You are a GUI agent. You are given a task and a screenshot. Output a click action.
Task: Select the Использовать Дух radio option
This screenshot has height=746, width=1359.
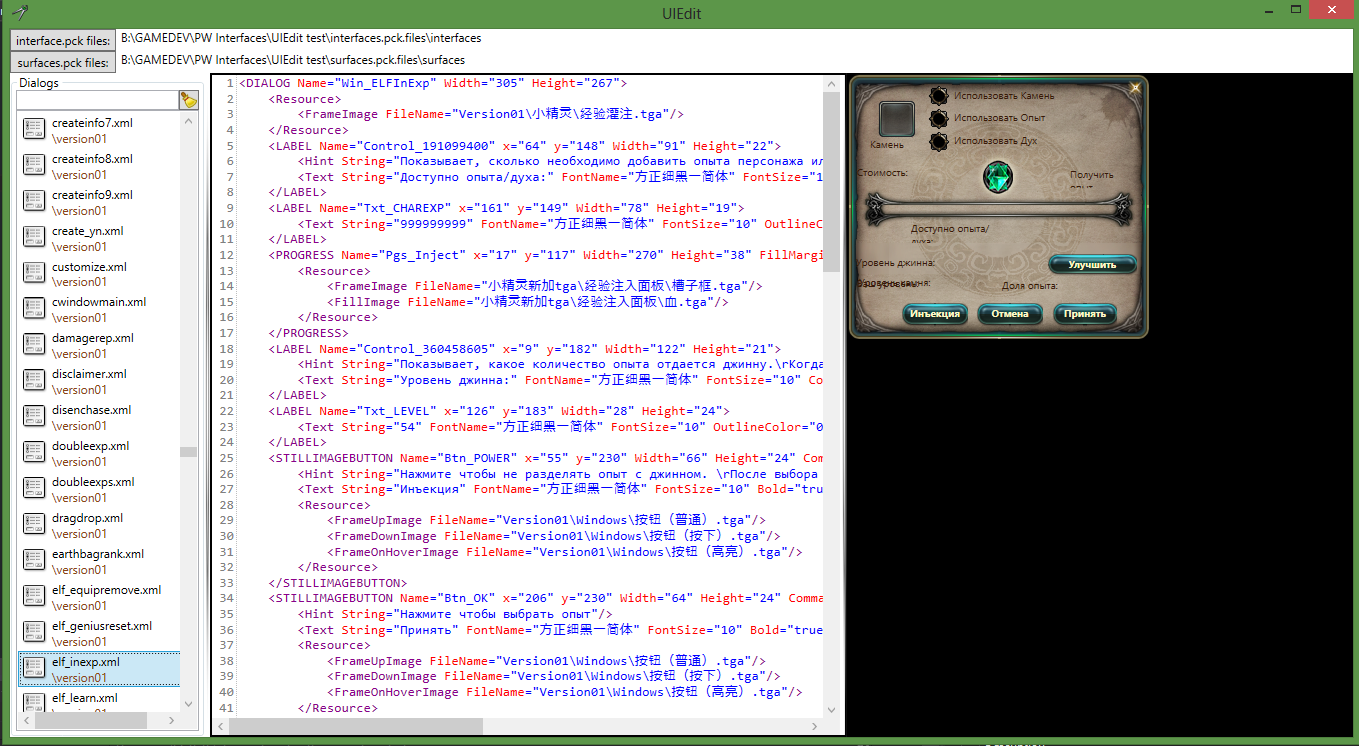tap(938, 141)
